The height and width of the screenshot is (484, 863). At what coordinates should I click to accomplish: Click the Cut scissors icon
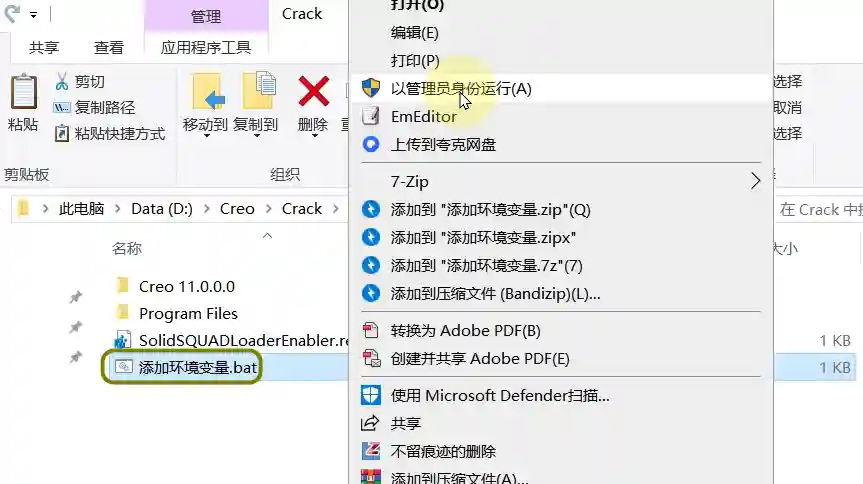coord(62,81)
